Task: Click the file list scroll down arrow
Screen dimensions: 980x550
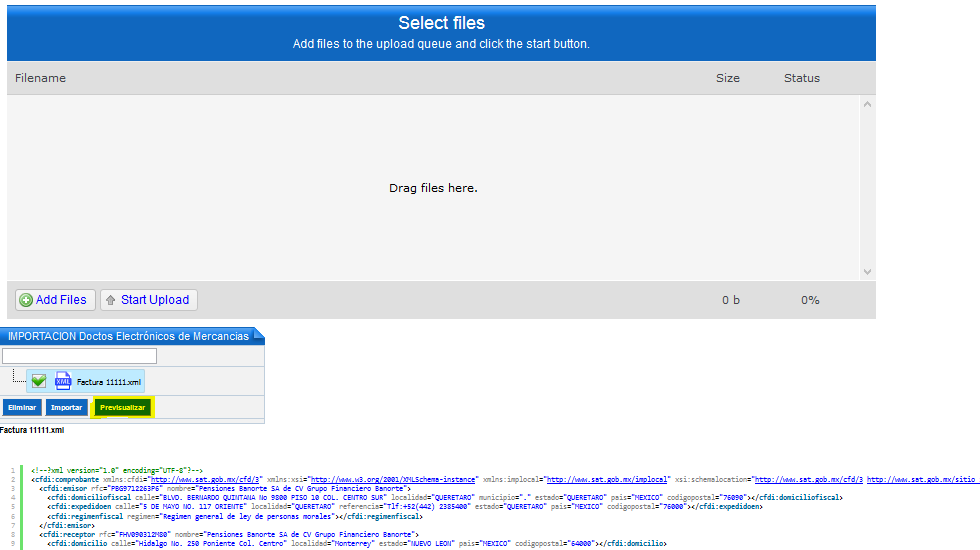Action: pos(867,272)
